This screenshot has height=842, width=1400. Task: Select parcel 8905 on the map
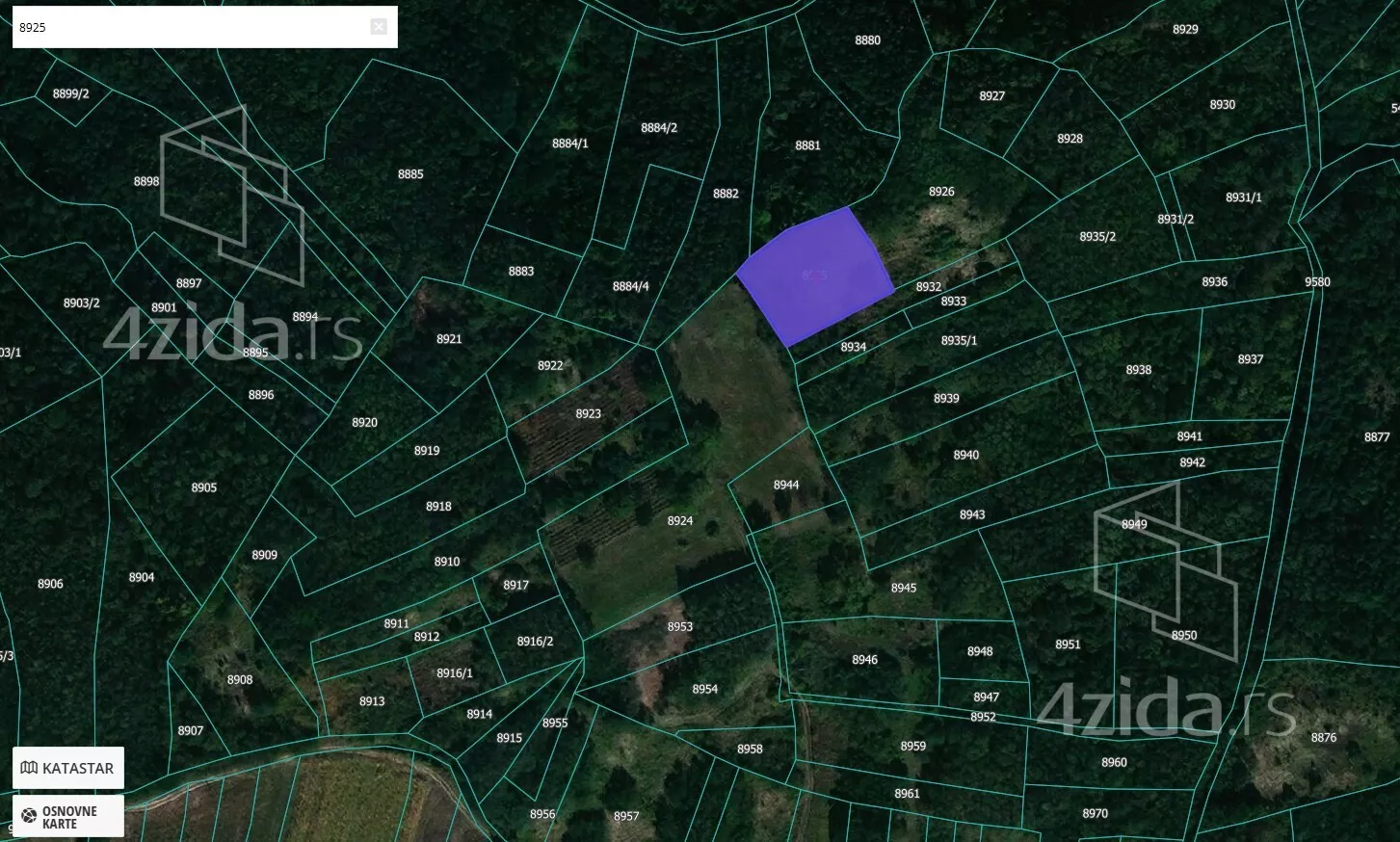[x=203, y=488]
